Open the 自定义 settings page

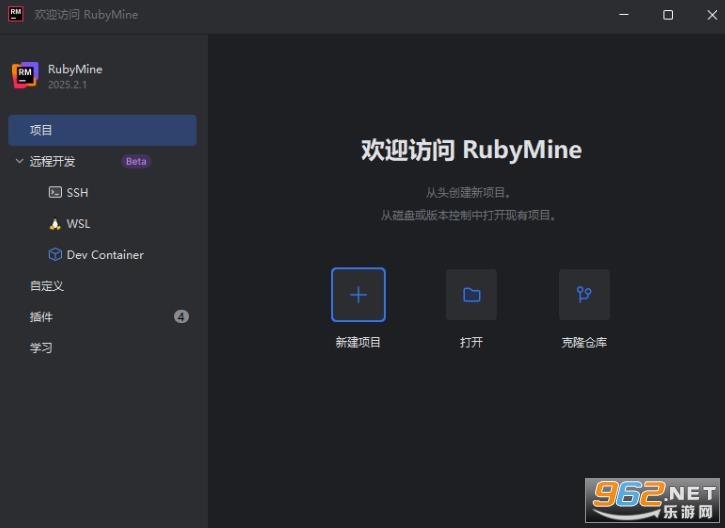[x=47, y=286]
